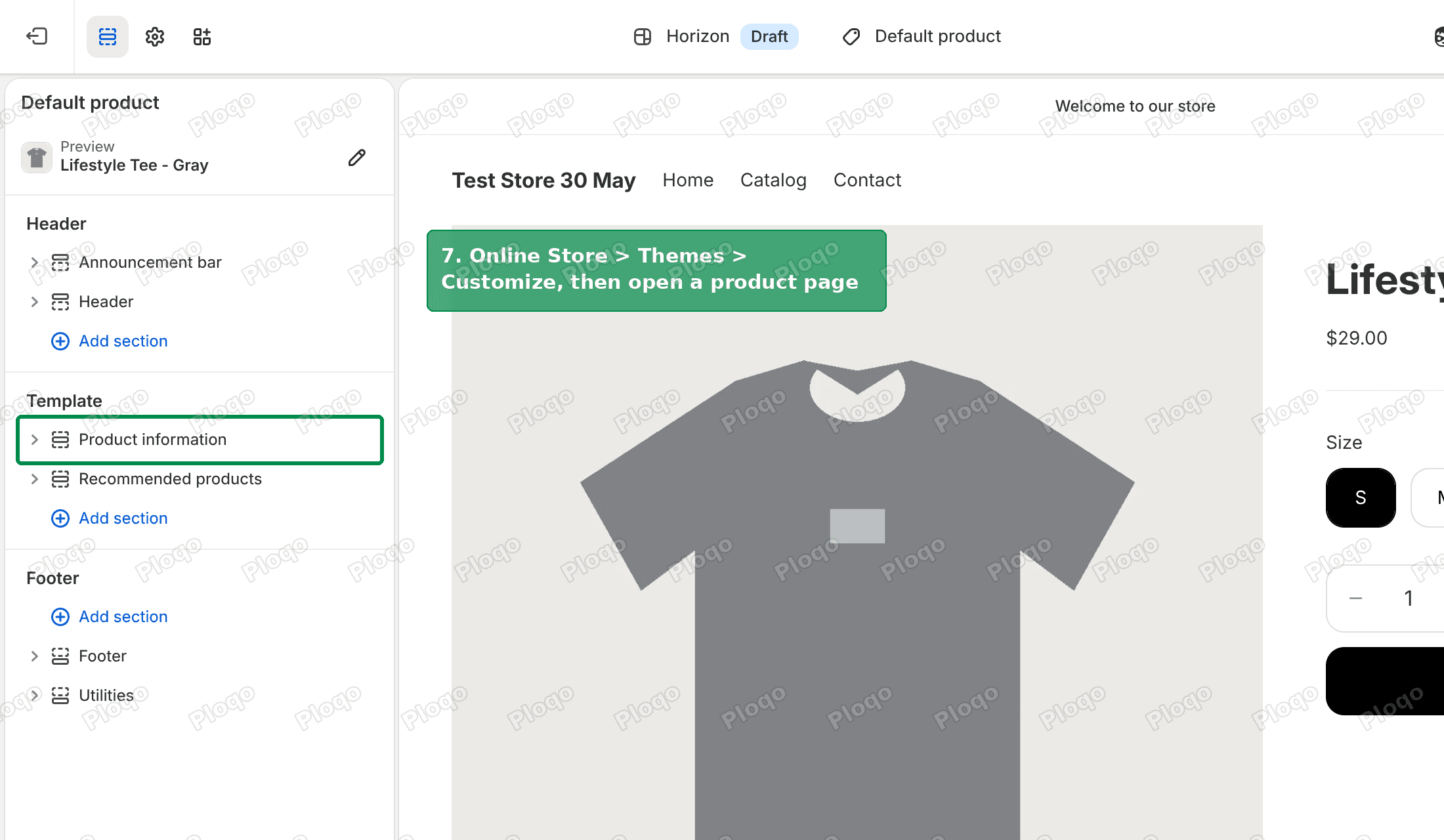Click the Recommended products section icon
This screenshot has height=840, width=1444.
[x=60, y=479]
